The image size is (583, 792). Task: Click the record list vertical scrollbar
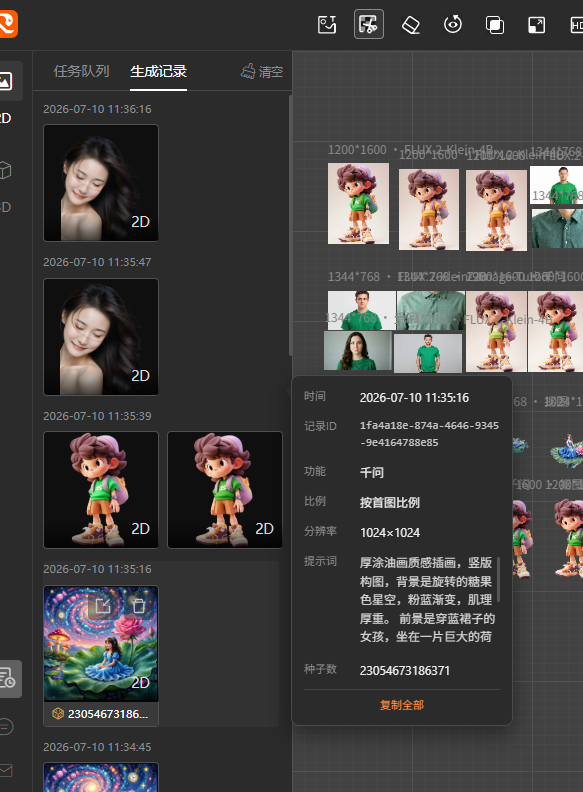click(290, 225)
